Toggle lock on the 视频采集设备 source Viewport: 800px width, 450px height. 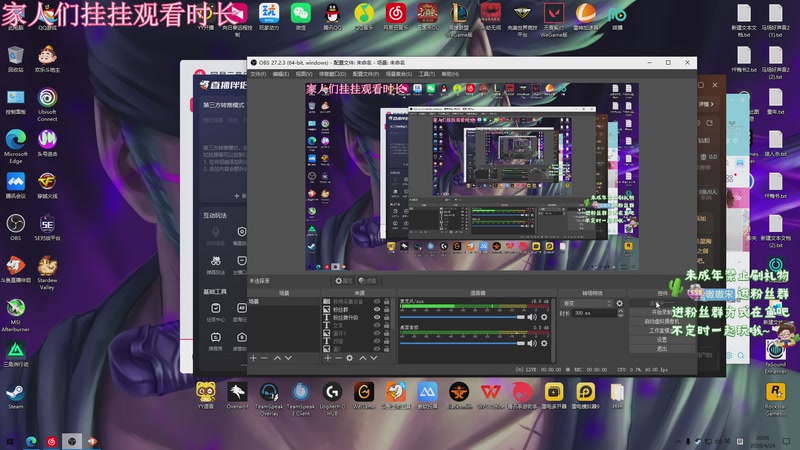coord(387,302)
